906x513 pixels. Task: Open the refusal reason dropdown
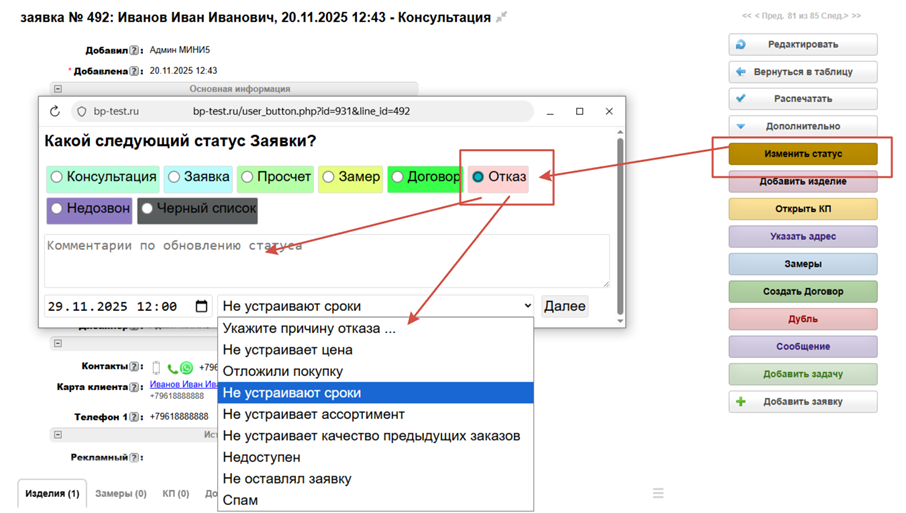[x=376, y=306]
